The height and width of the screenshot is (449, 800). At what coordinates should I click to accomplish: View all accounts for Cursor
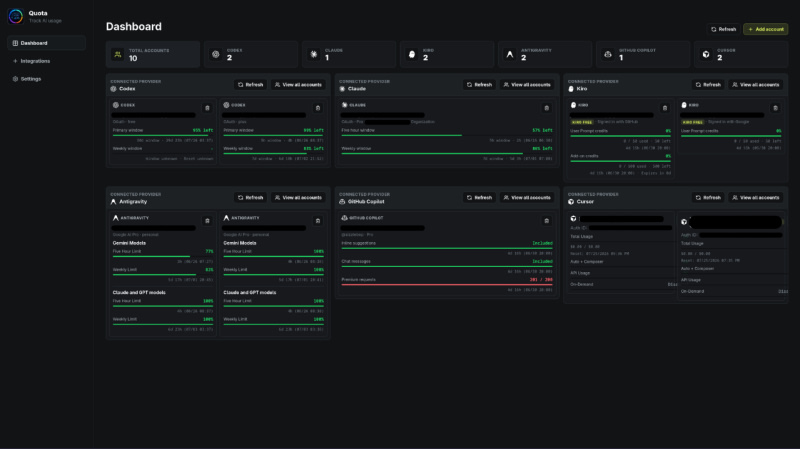pos(756,197)
